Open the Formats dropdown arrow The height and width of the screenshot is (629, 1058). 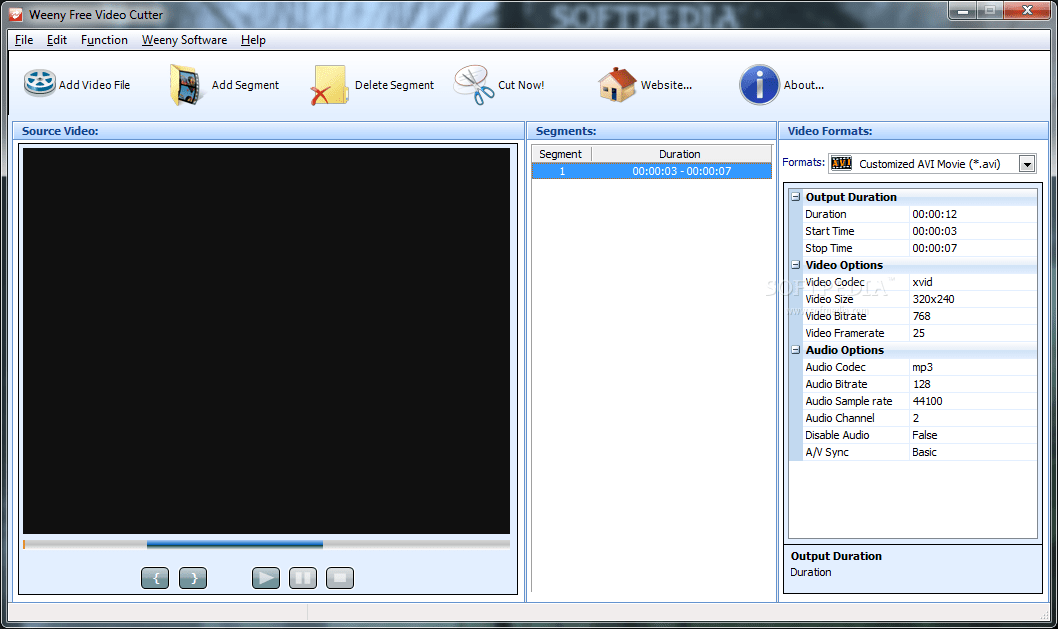tap(1027, 164)
